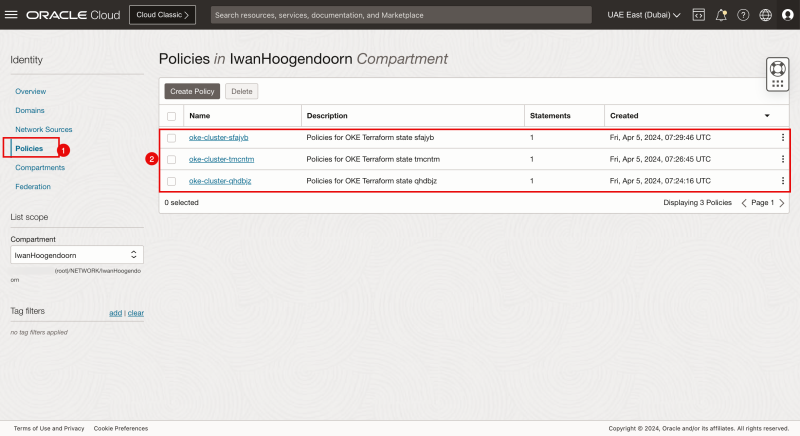Open the language globe icon

click(765, 16)
